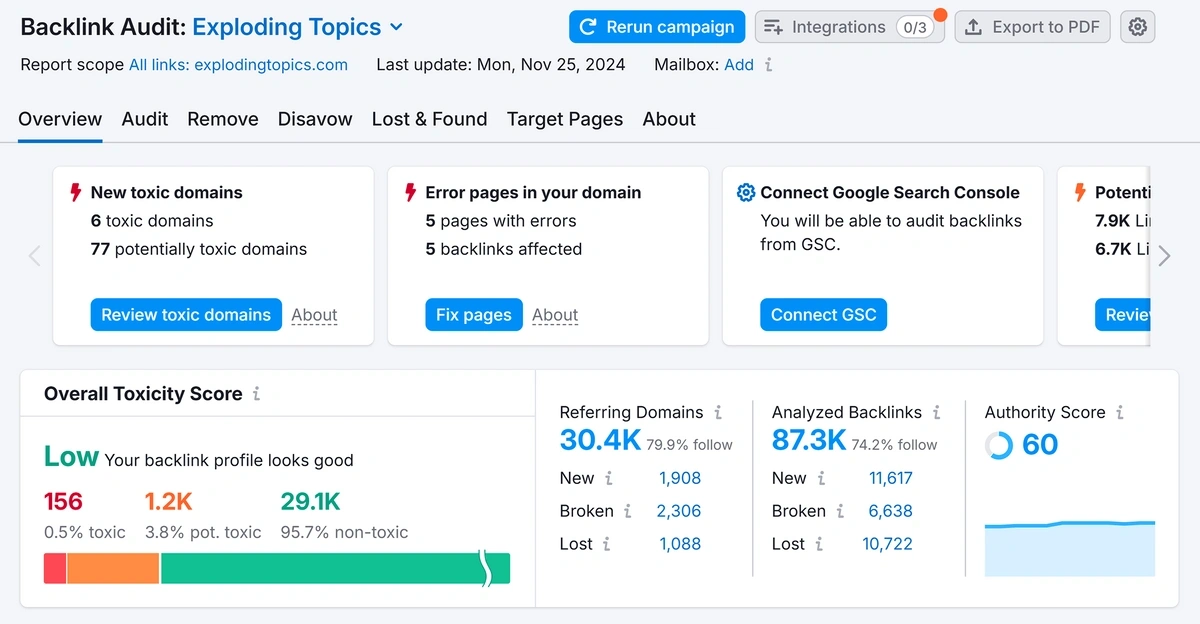This screenshot has width=1200, height=624.
Task: Open the Target Pages tab
Action: 565,119
